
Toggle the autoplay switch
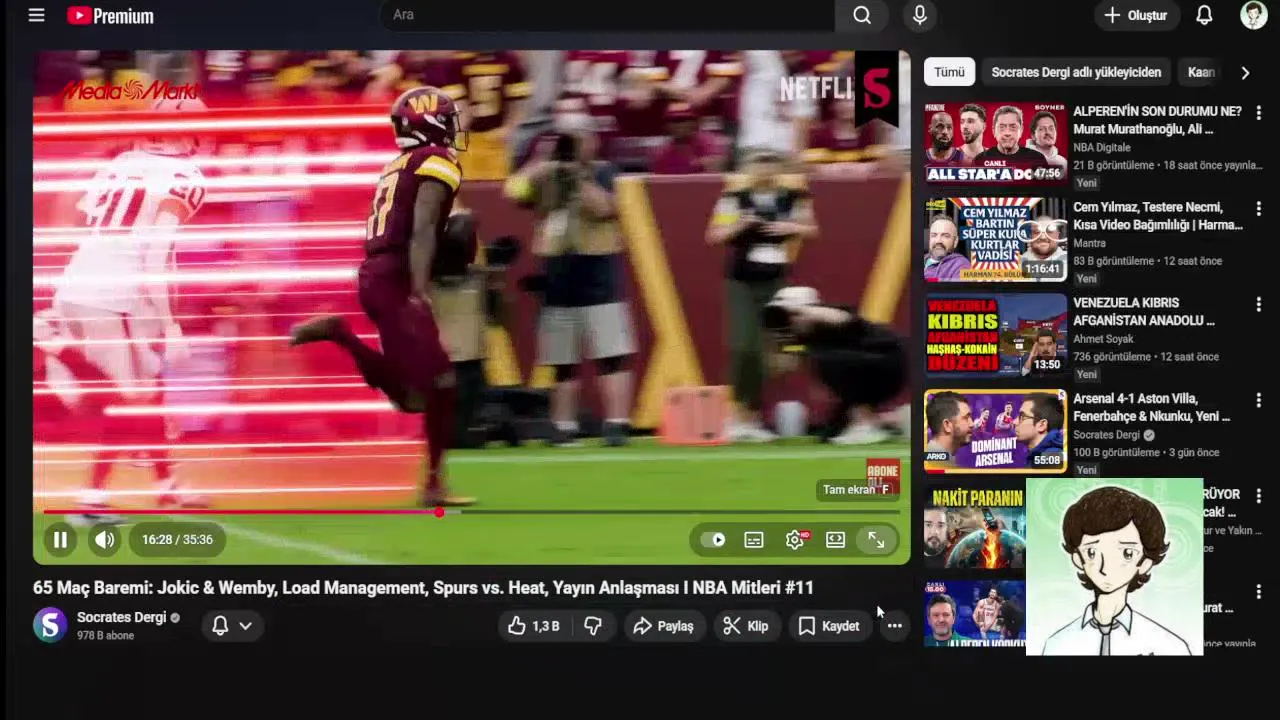click(713, 540)
